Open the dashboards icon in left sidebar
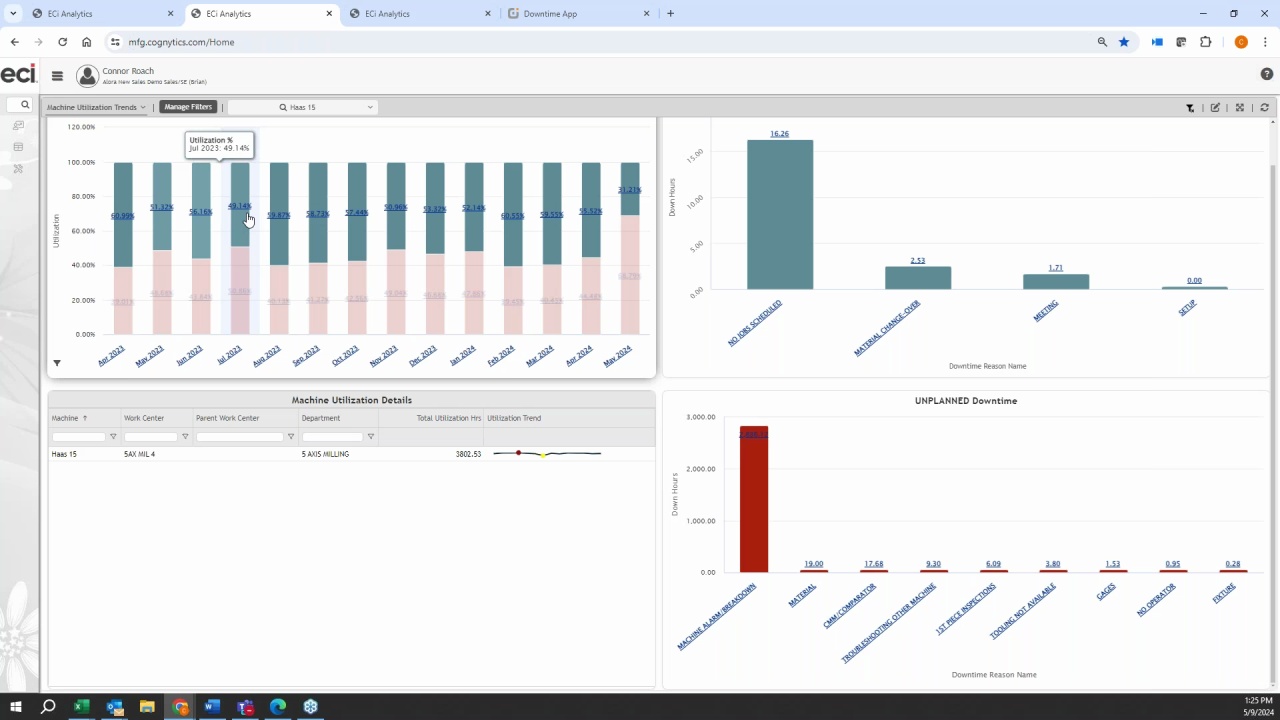This screenshot has width=1280, height=720. pyautogui.click(x=18, y=126)
